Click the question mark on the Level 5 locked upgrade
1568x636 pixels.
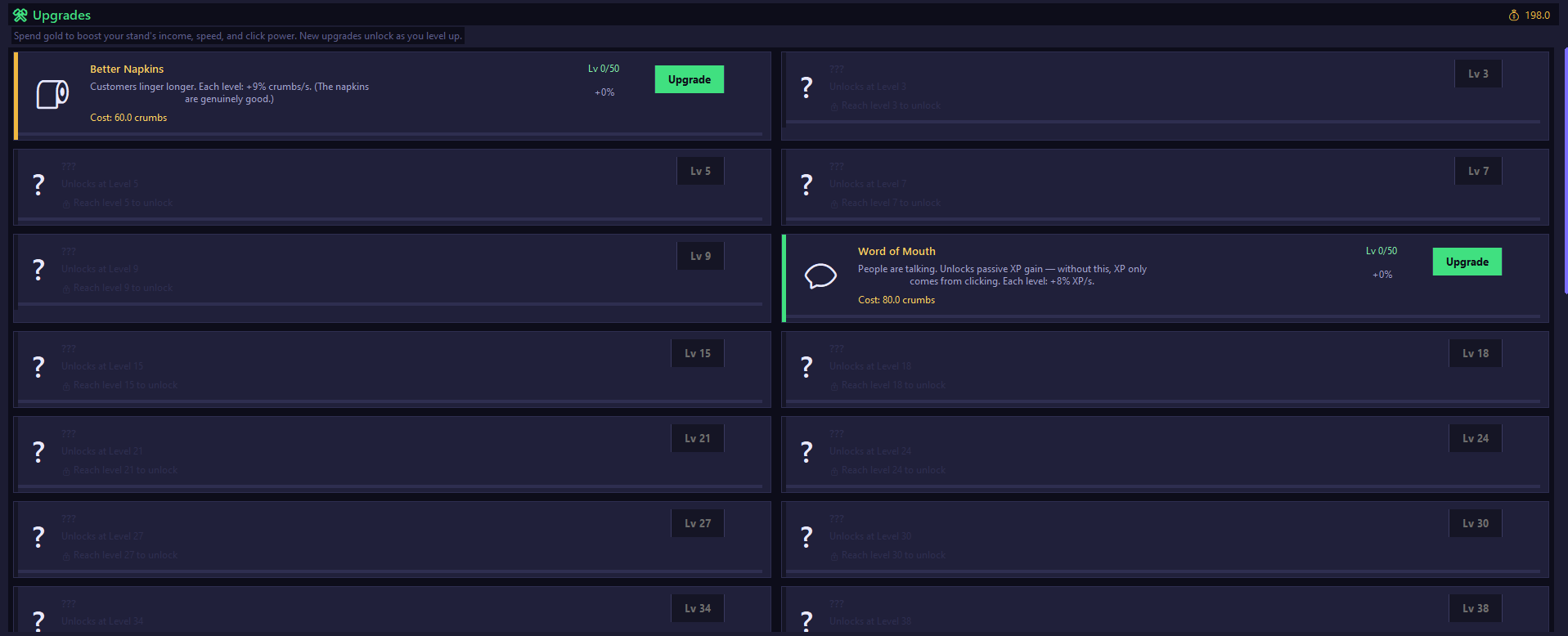pyautogui.click(x=38, y=184)
